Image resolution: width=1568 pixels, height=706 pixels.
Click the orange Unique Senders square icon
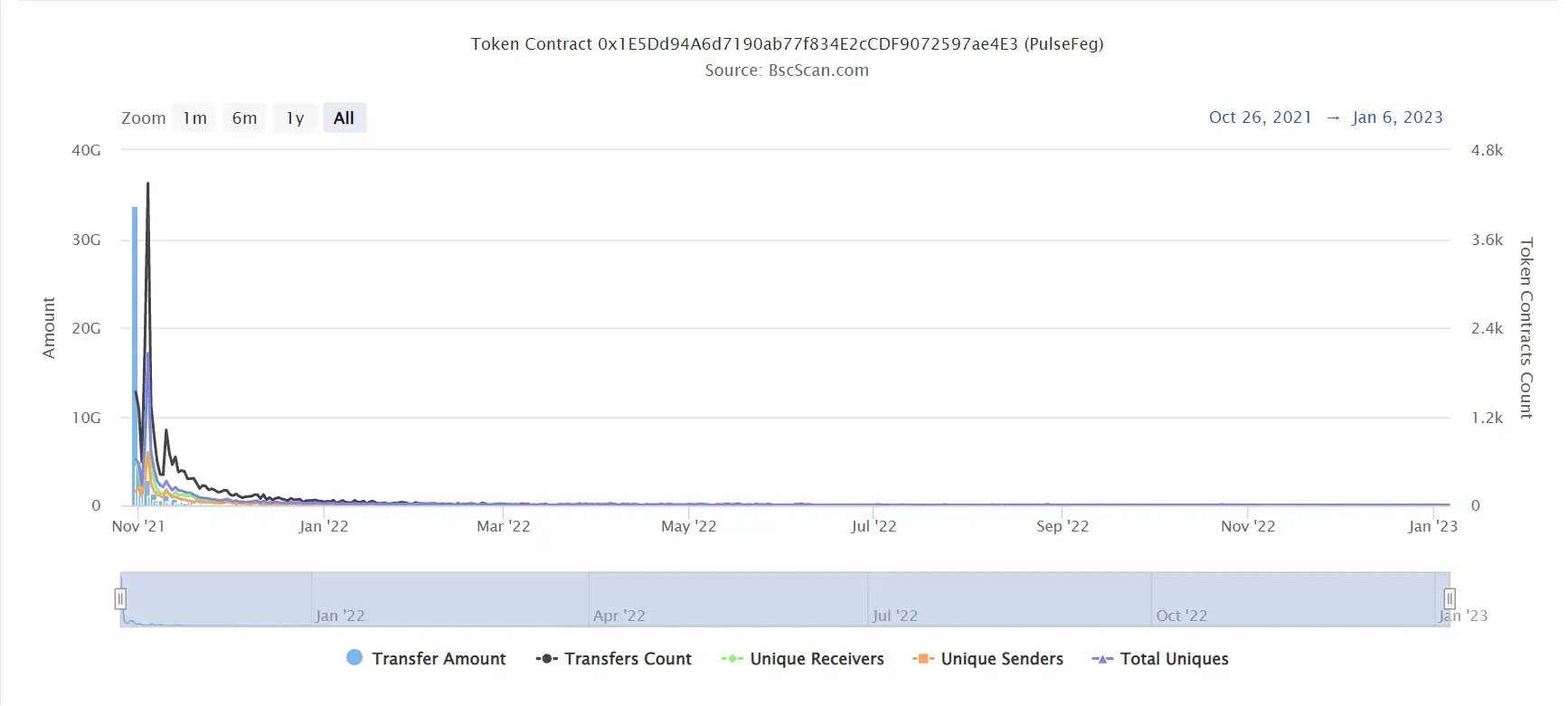(923, 659)
